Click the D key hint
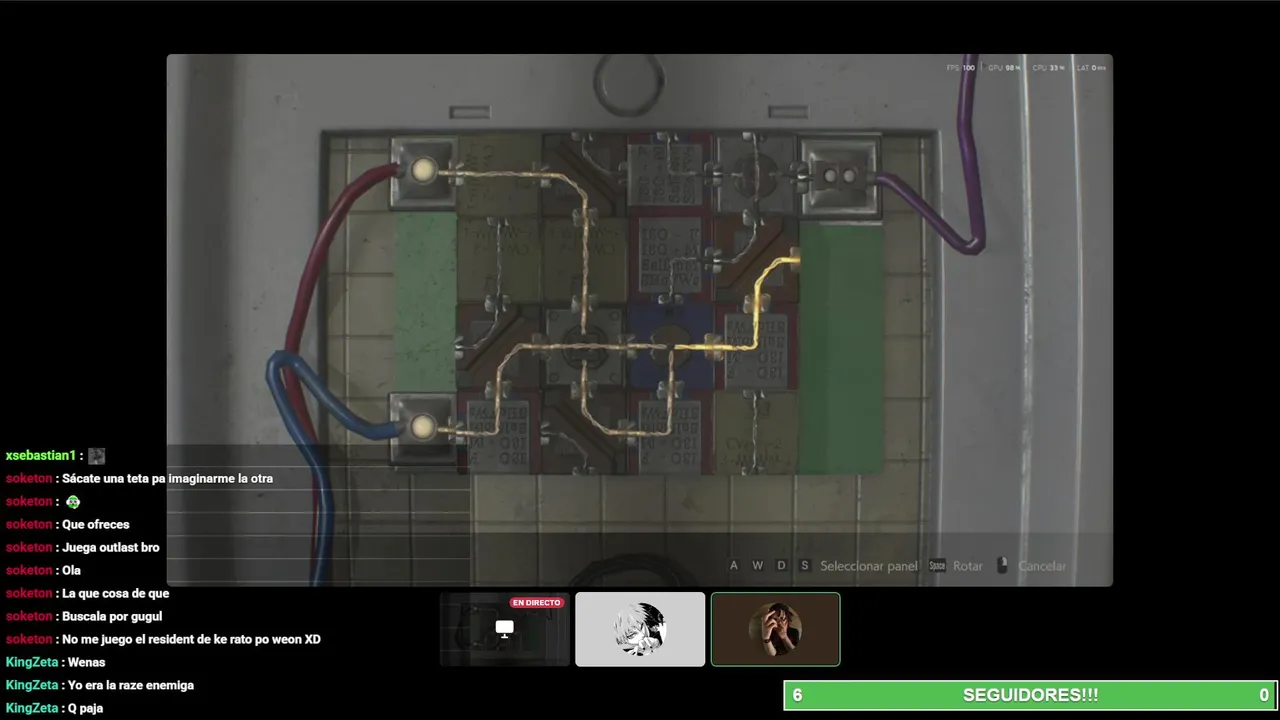This screenshot has height=720, width=1280. [x=781, y=566]
